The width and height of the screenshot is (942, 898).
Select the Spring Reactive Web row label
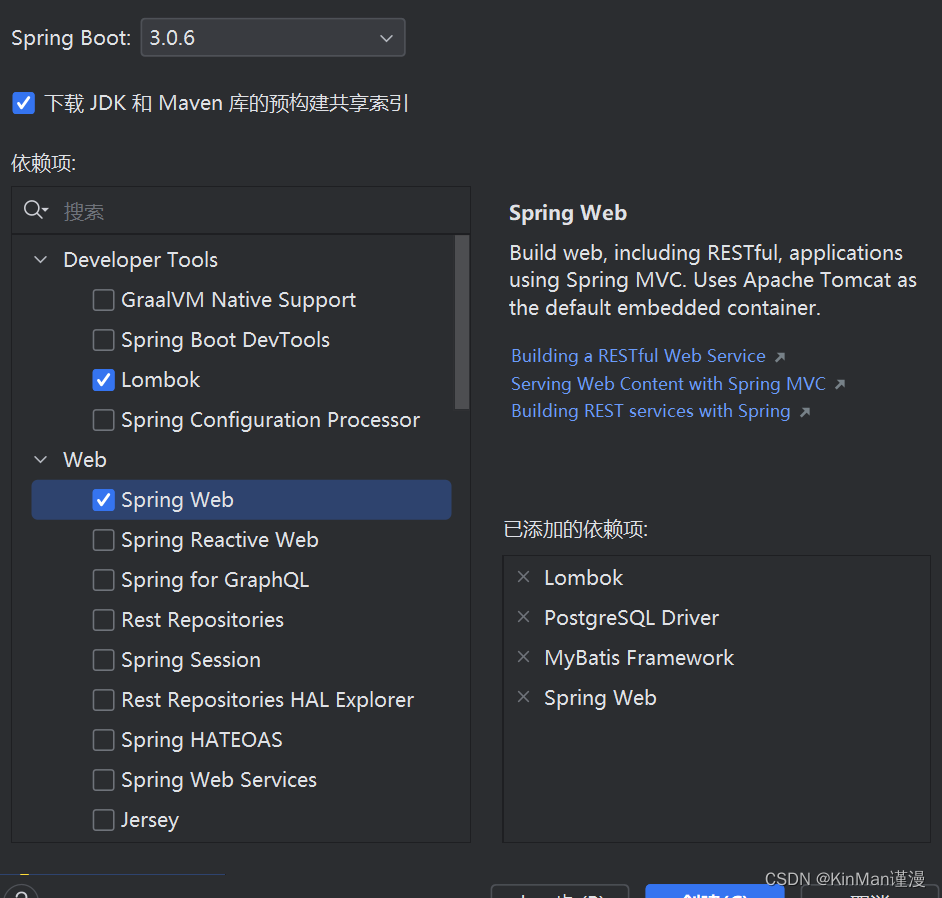pyautogui.click(x=220, y=541)
